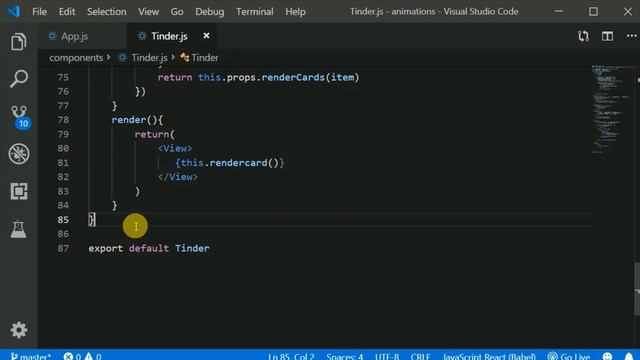Split the editor to the right
Viewport: 640px width, 360px height.
click(607, 36)
